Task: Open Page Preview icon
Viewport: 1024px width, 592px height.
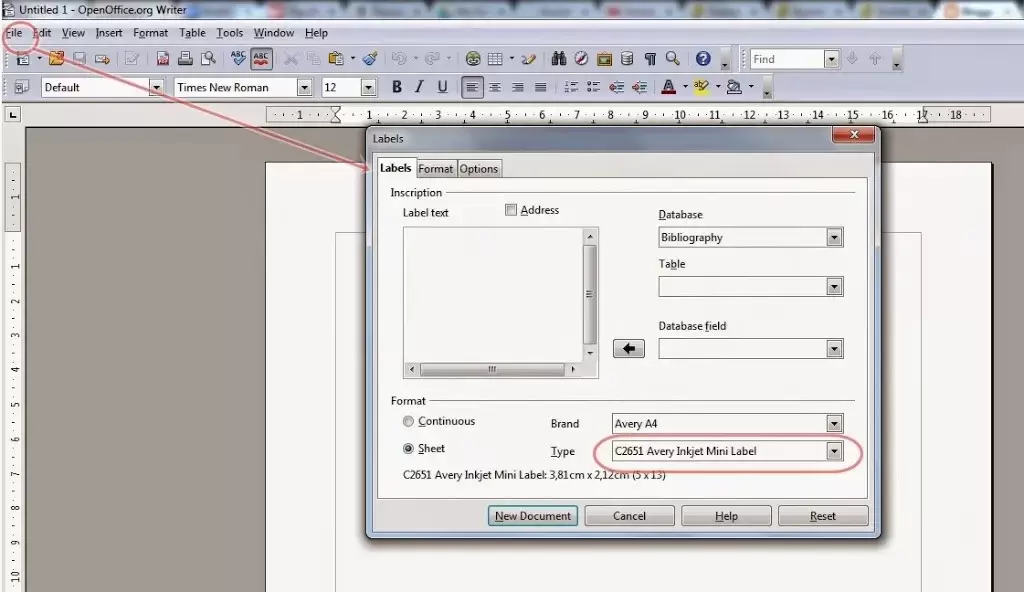Action: pyautogui.click(x=208, y=59)
